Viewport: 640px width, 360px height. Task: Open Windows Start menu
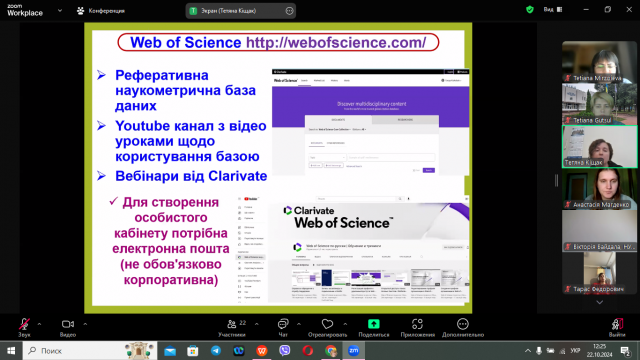[11, 351]
